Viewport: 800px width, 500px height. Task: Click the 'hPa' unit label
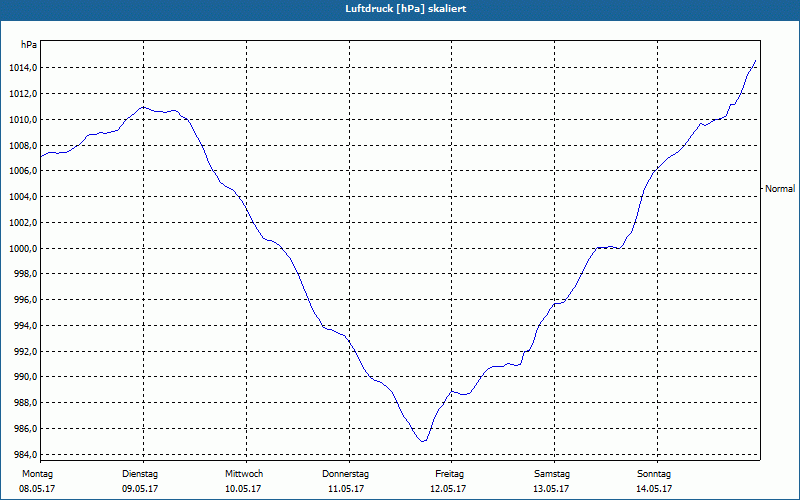(x=29, y=45)
